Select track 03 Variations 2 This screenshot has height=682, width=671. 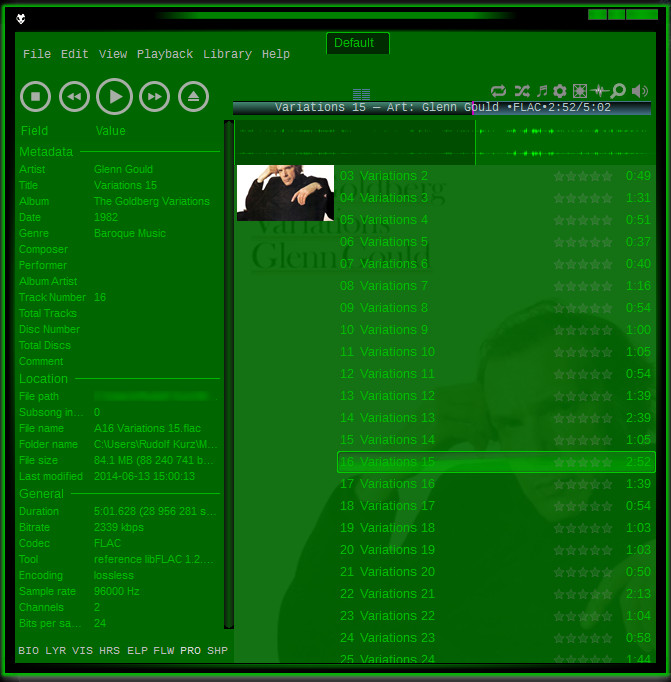point(496,176)
